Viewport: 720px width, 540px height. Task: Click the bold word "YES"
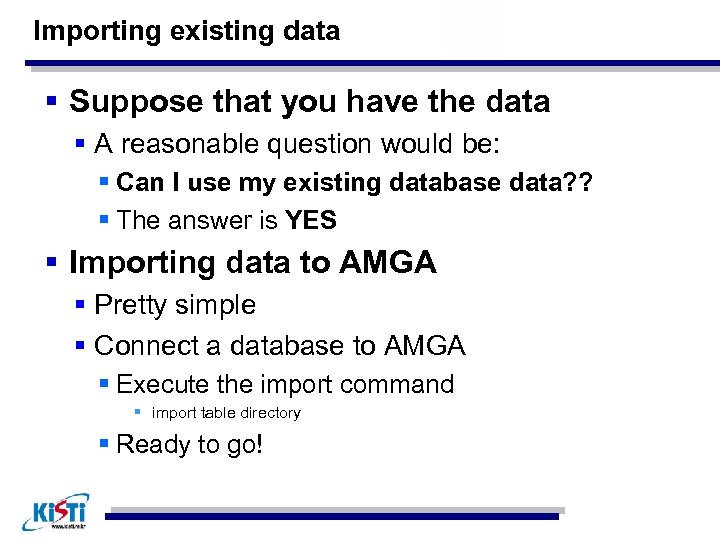coord(311,220)
